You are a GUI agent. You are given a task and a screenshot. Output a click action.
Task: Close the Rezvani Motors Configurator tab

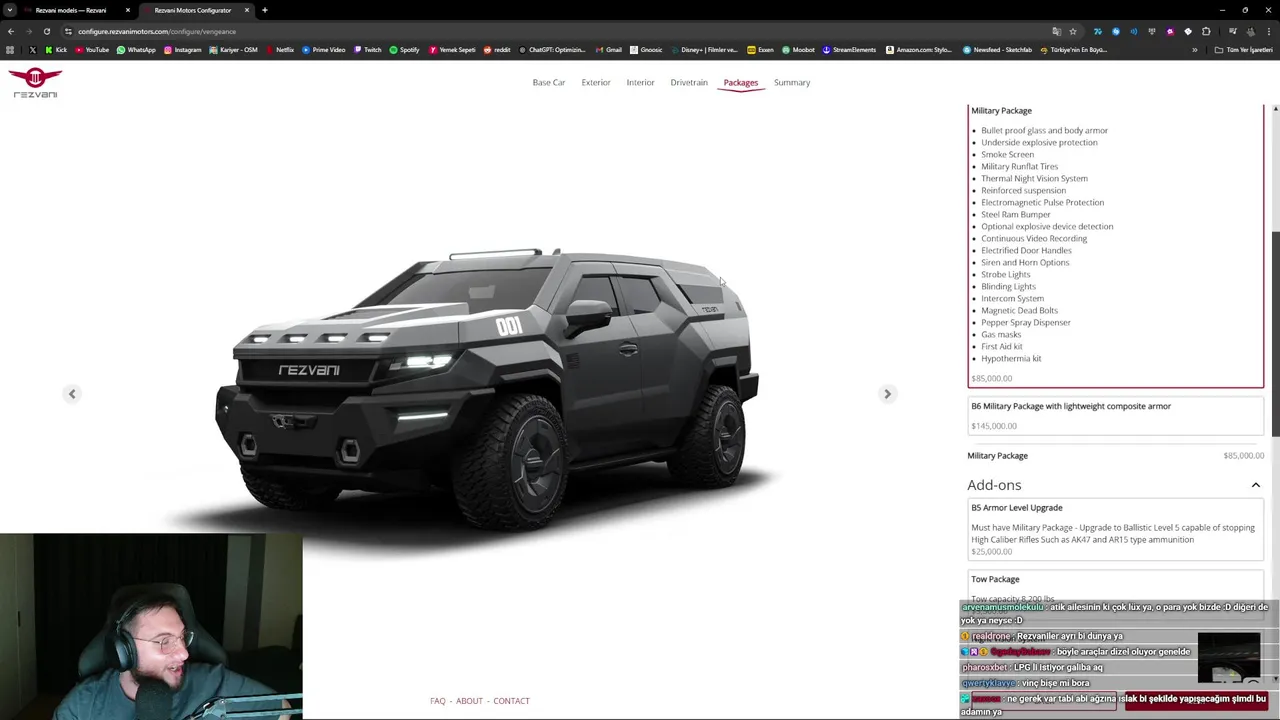247,10
